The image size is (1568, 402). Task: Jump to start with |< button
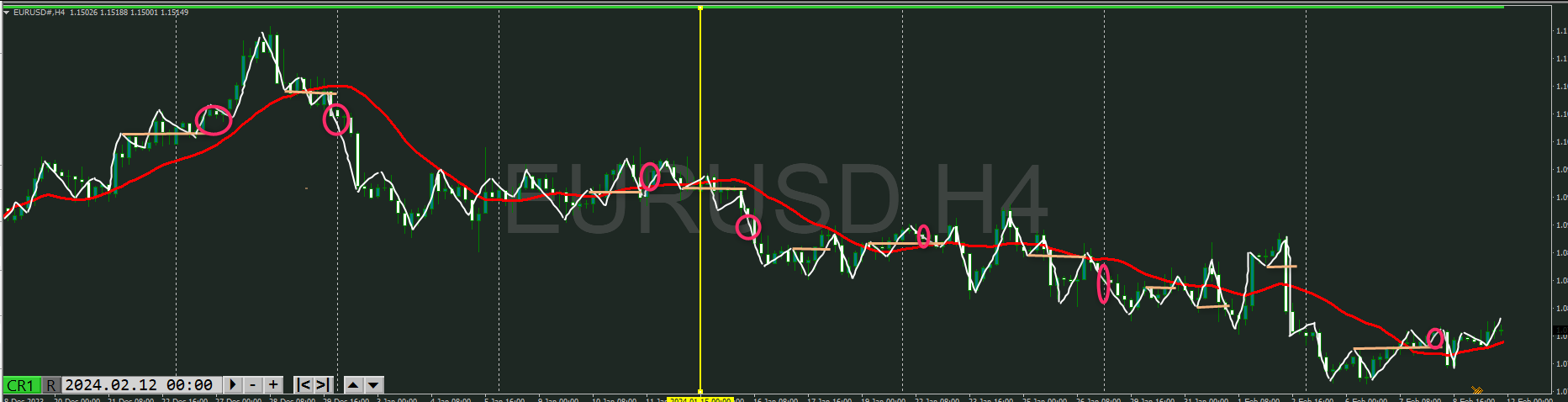304,385
